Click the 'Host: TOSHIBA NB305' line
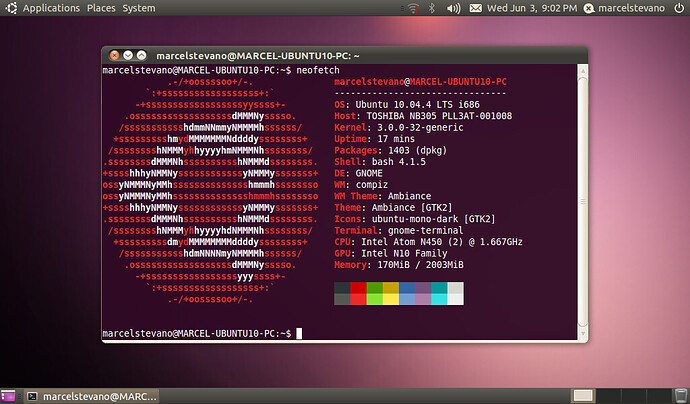Viewport: 690px width, 404px height. point(423,116)
